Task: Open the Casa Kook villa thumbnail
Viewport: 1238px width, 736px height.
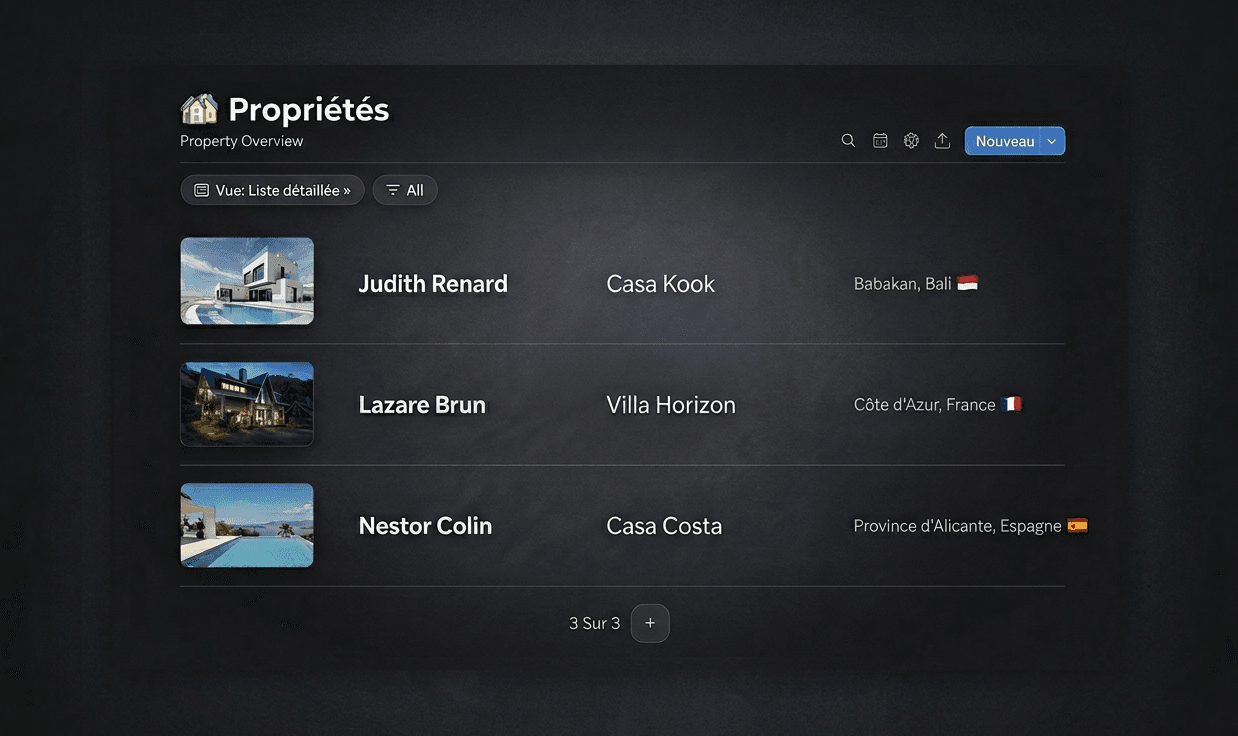Action: (x=247, y=281)
